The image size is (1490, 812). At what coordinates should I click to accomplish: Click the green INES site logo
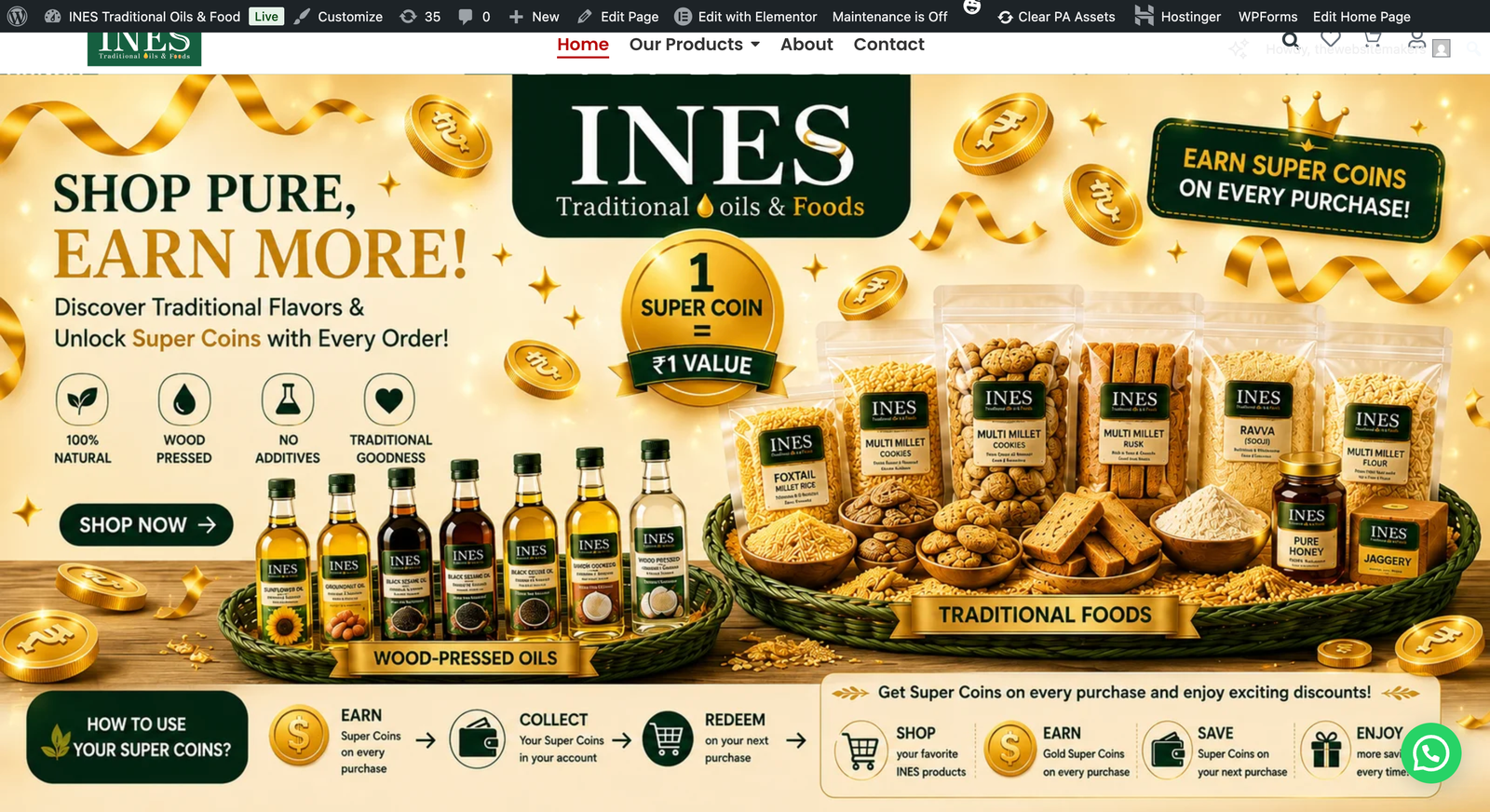(144, 48)
